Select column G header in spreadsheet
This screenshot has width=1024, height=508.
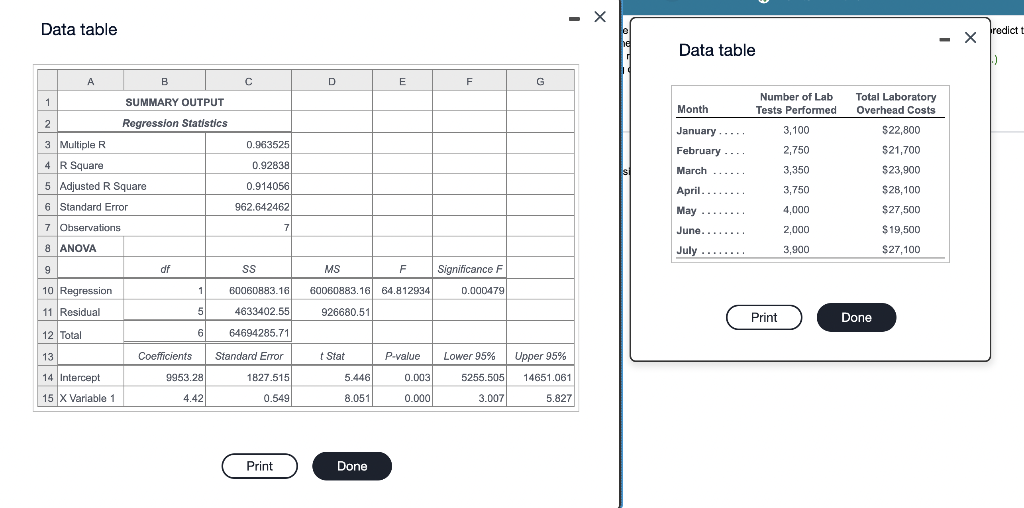pyautogui.click(x=540, y=82)
